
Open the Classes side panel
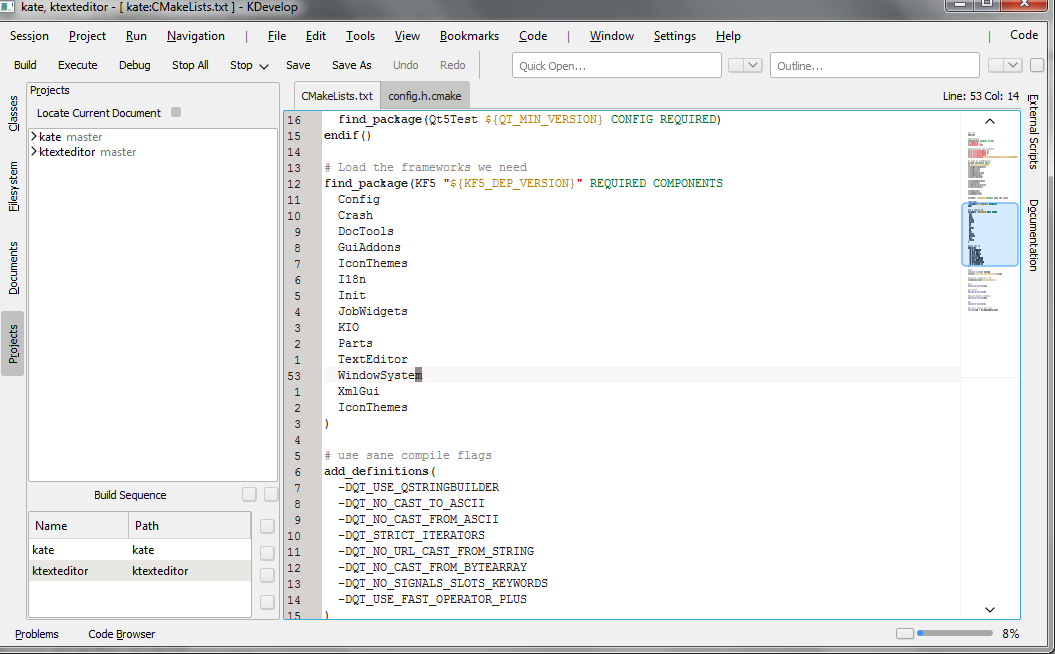[13, 113]
